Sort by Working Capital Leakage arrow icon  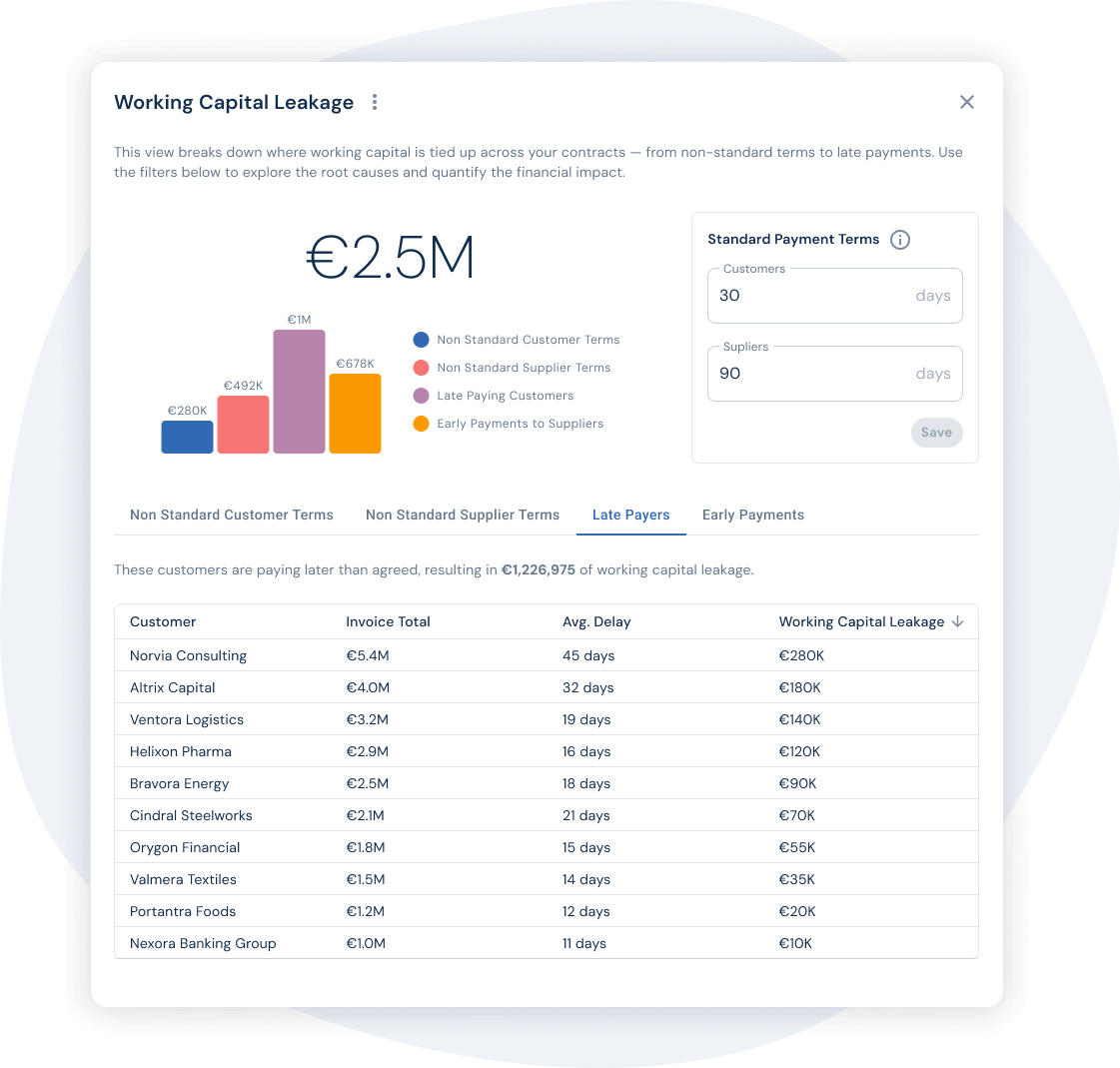(957, 621)
